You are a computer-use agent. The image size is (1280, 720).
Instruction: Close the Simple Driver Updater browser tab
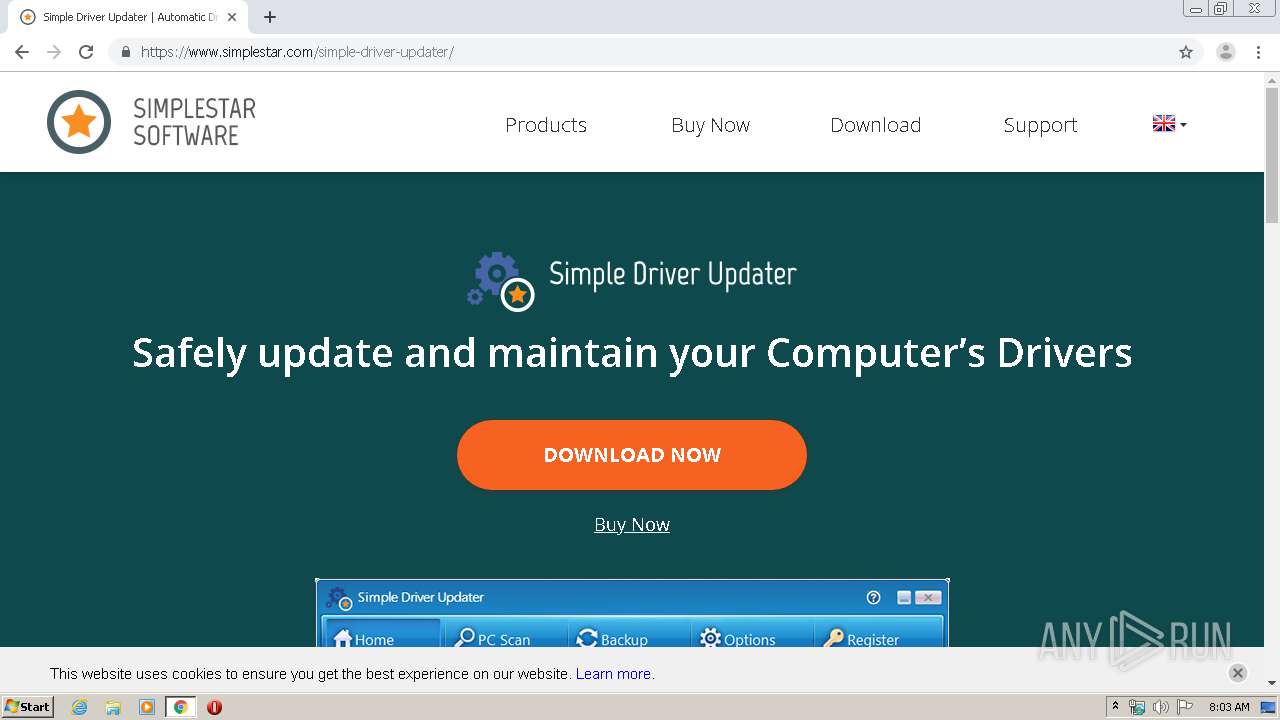[x=232, y=17]
